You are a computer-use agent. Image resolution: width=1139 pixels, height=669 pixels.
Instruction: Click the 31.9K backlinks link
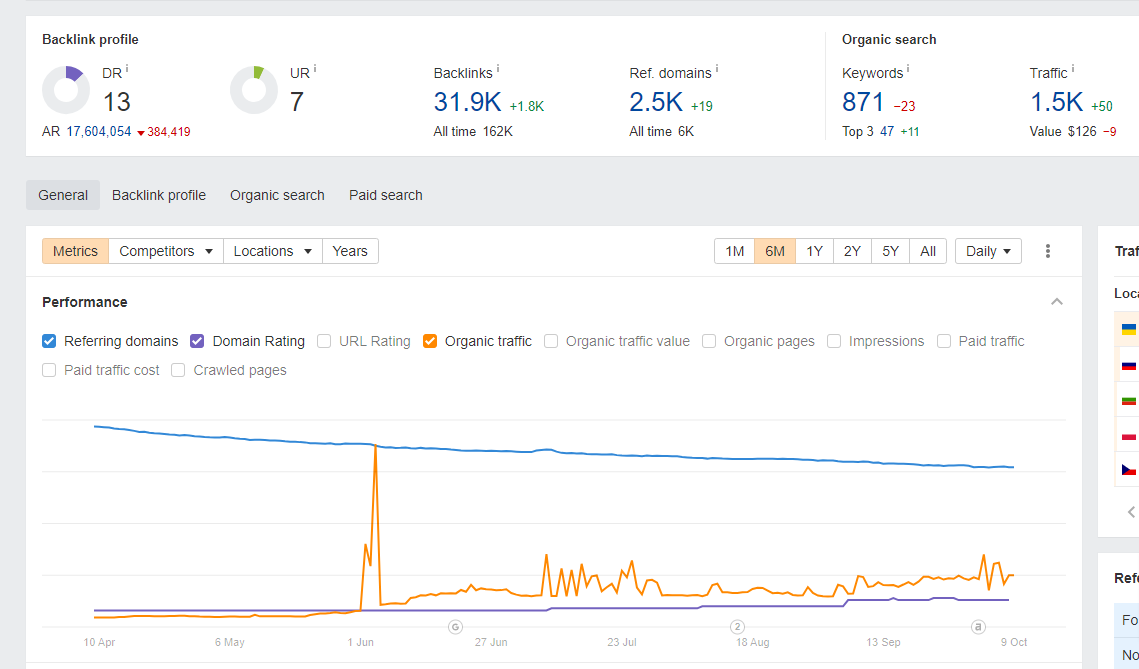tap(467, 102)
